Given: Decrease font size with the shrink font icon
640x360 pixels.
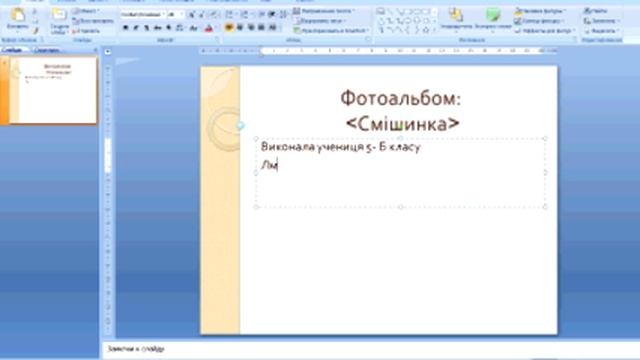Looking at the screenshot, I should (201, 15).
